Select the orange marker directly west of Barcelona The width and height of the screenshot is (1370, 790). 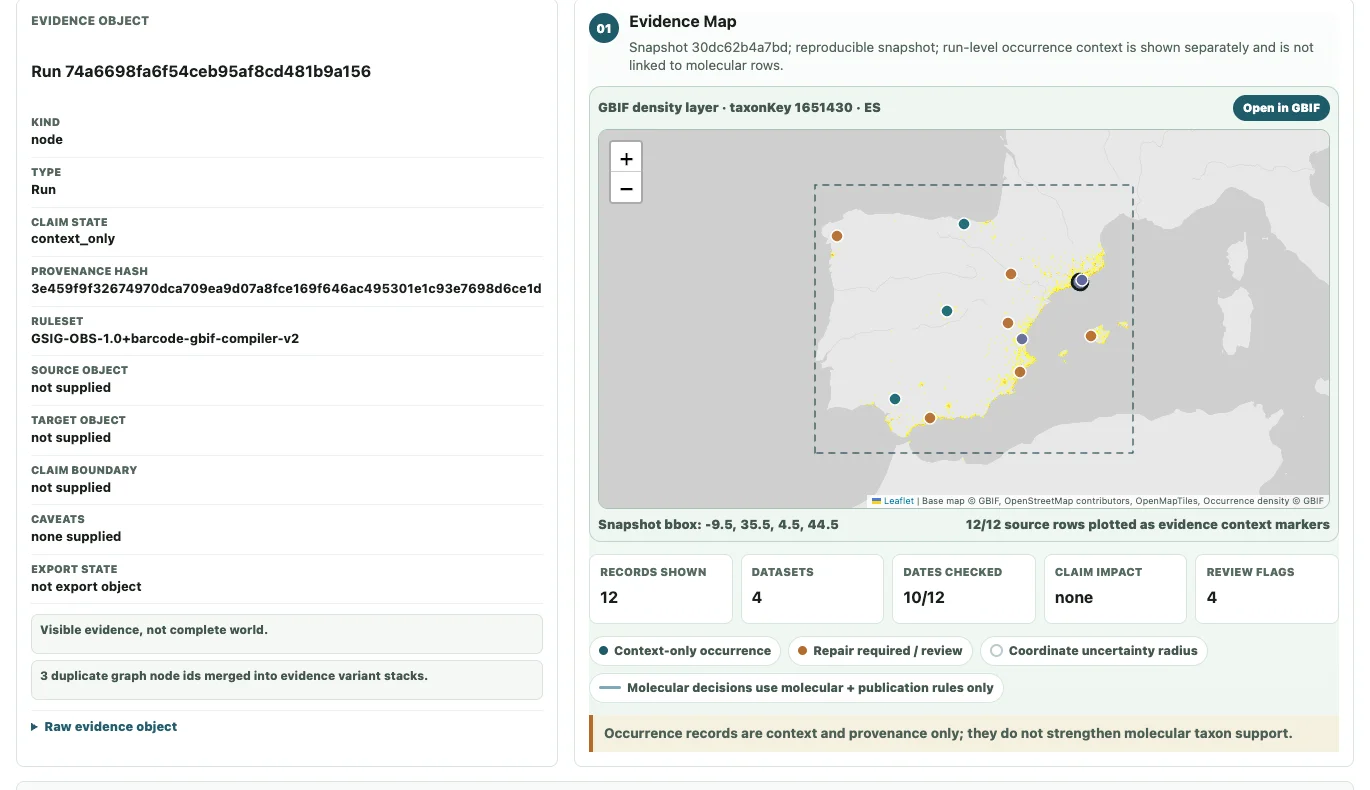coord(1011,274)
